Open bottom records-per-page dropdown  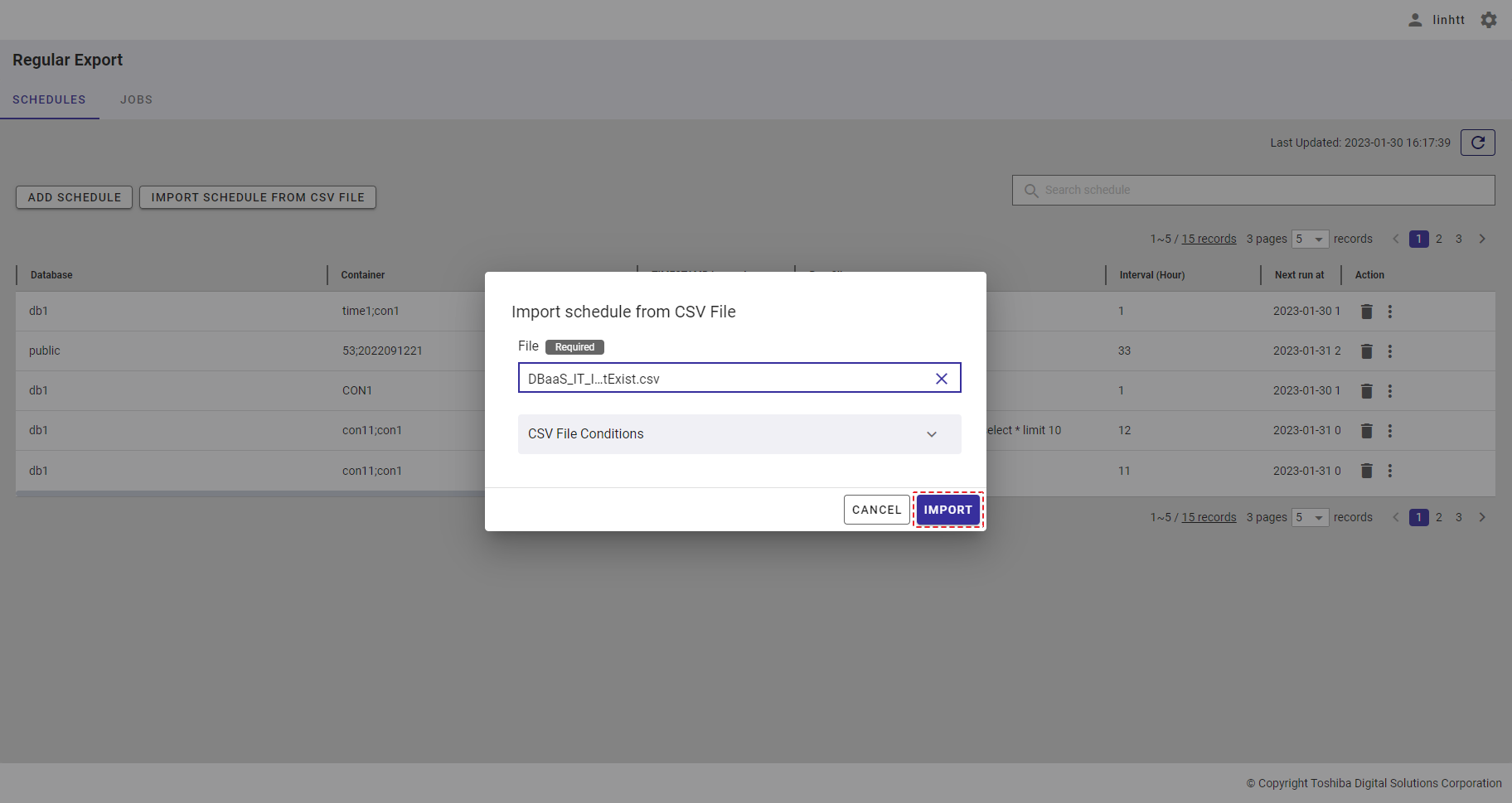(1310, 517)
